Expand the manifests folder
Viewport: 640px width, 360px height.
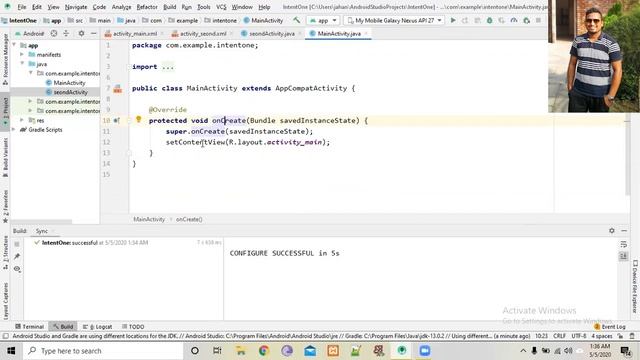(x=22, y=54)
